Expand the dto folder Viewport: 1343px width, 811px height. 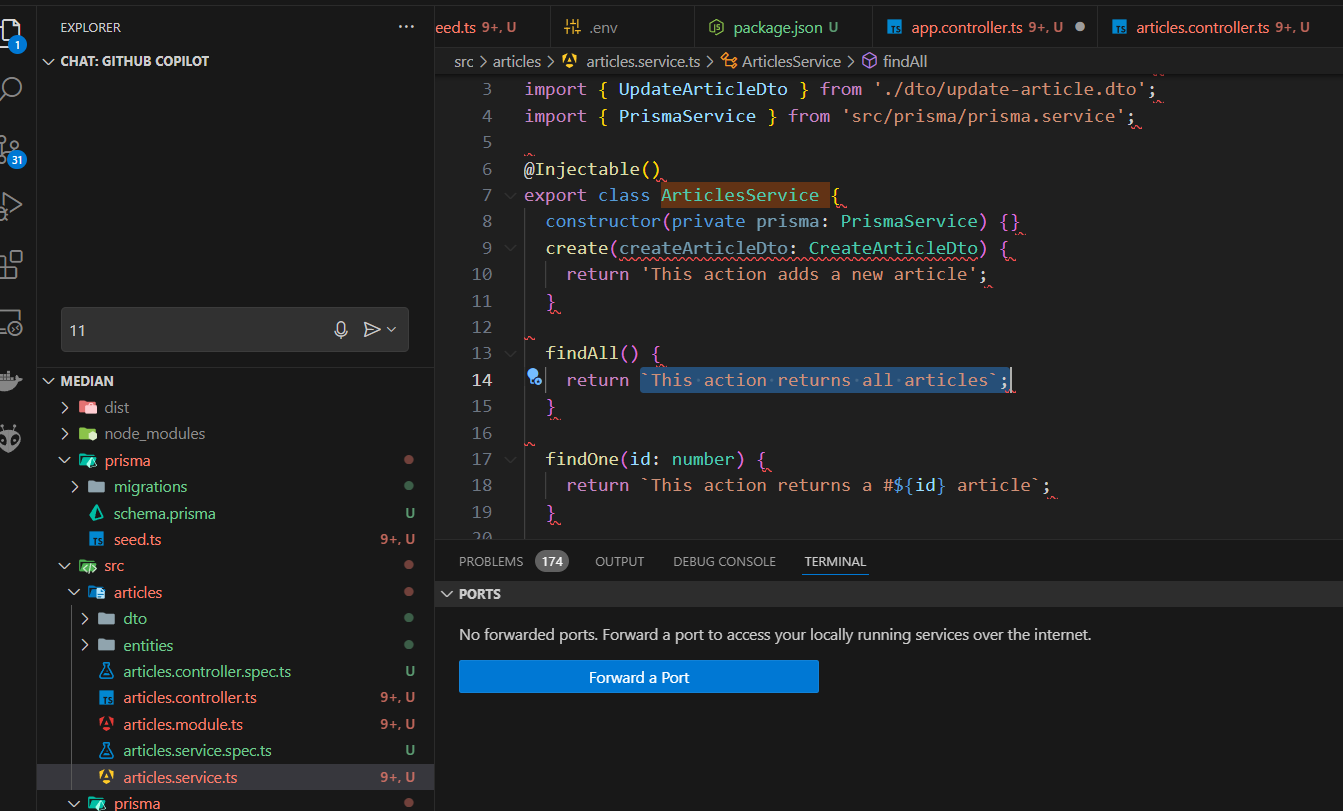click(x=85, y=619)
